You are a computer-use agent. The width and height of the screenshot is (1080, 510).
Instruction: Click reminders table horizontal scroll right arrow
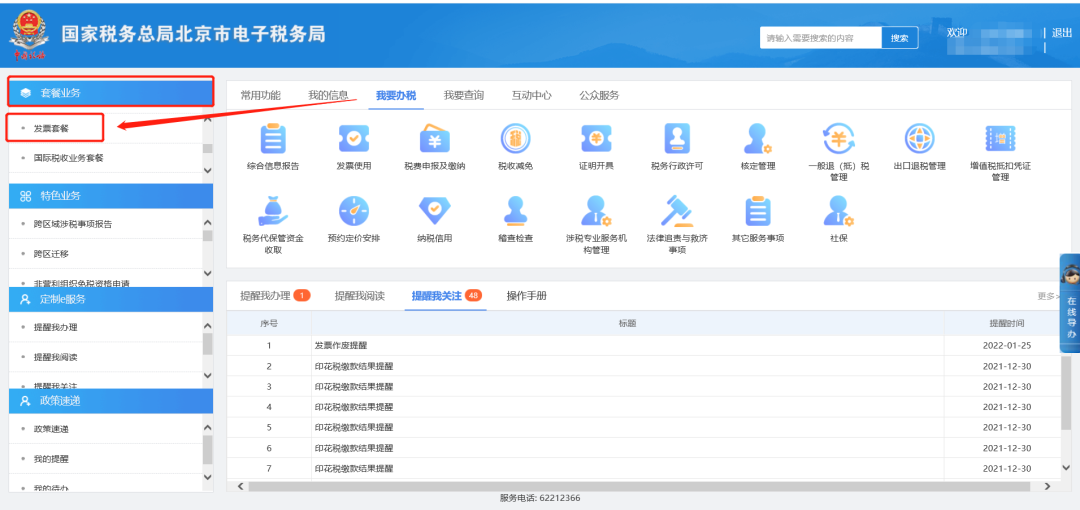pos(1047,487)
